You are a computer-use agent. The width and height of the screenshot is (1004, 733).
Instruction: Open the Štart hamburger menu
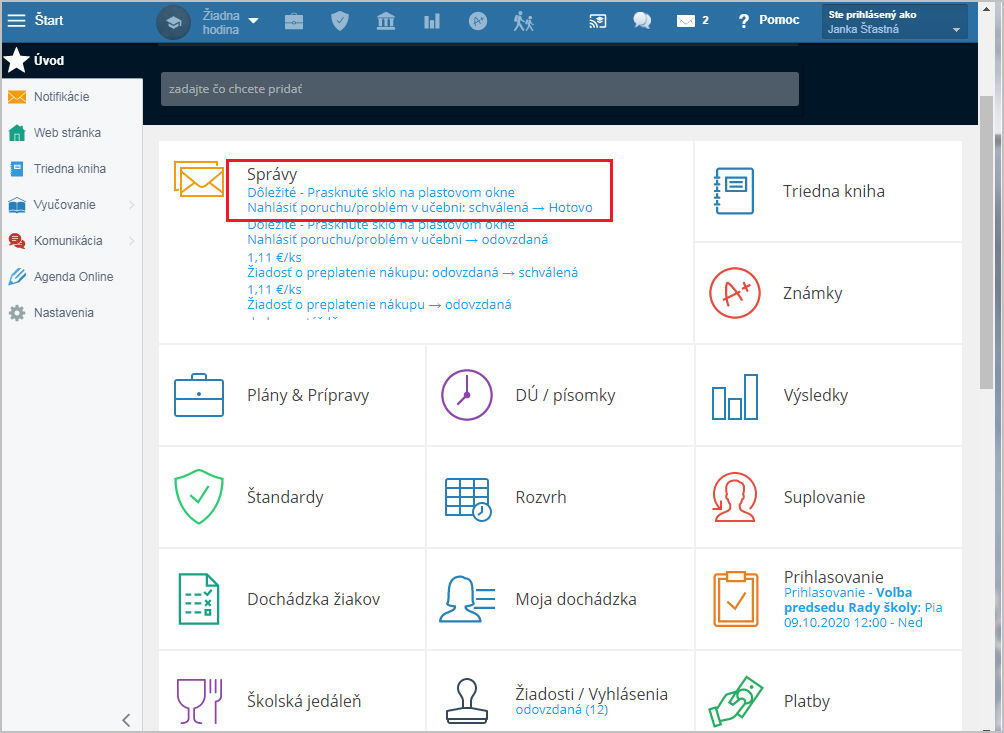17,21
